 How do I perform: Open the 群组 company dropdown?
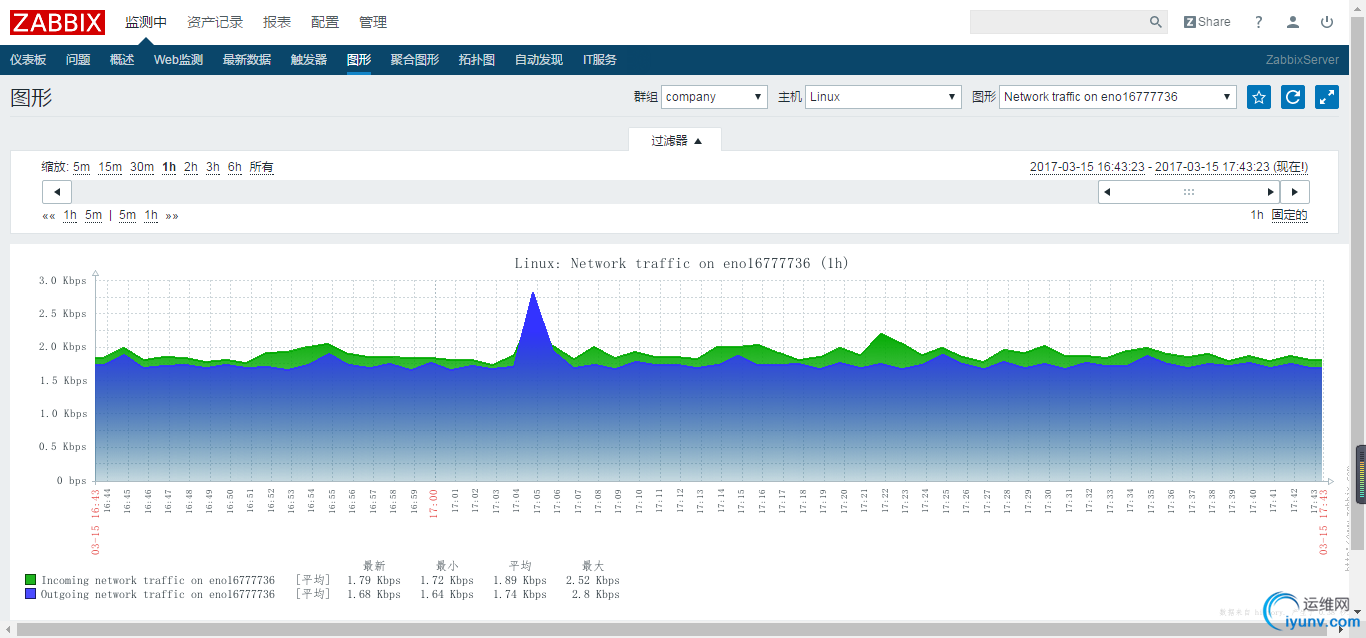click(714, 97)
